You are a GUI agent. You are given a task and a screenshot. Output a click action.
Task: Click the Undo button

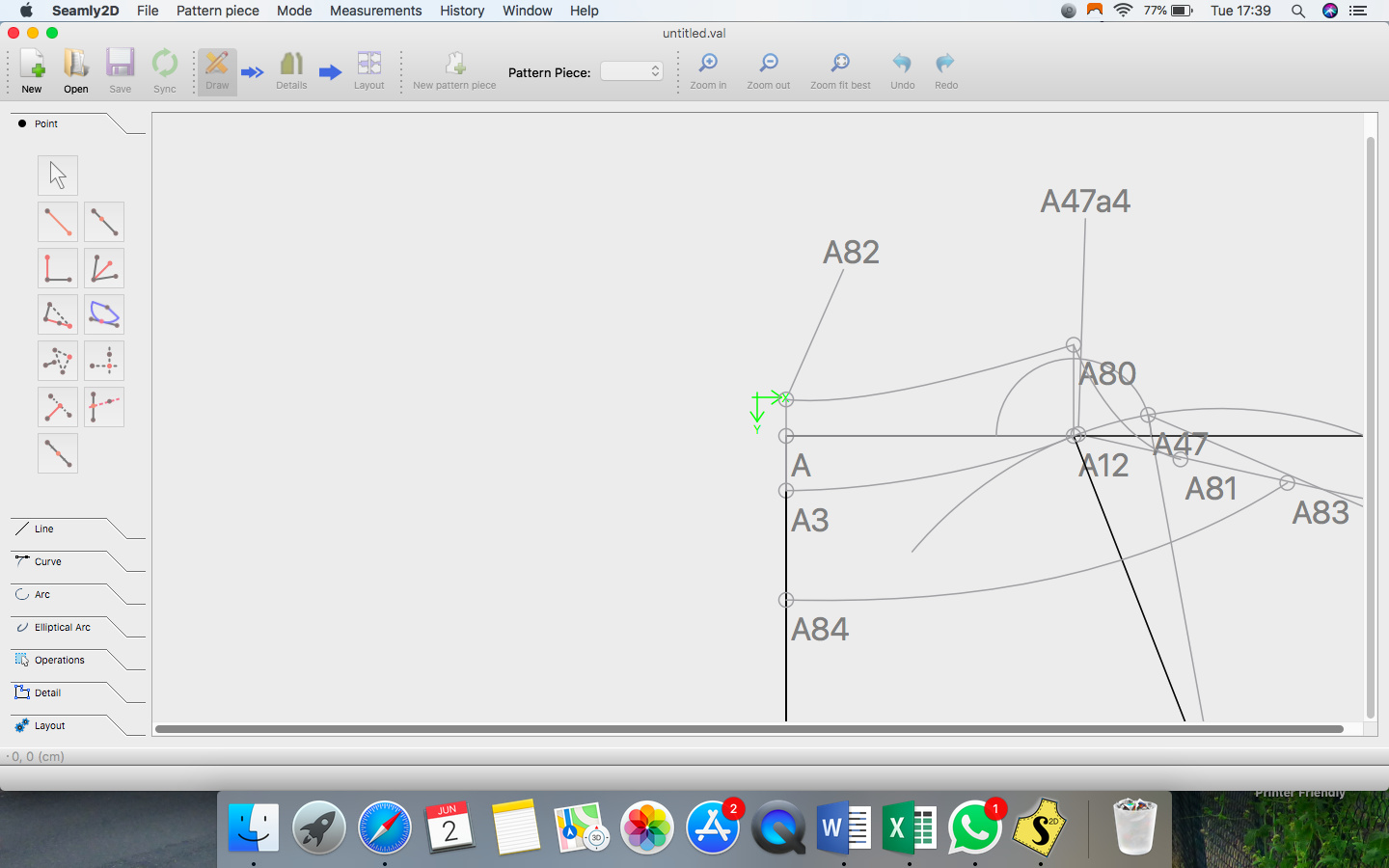(902, 71)
